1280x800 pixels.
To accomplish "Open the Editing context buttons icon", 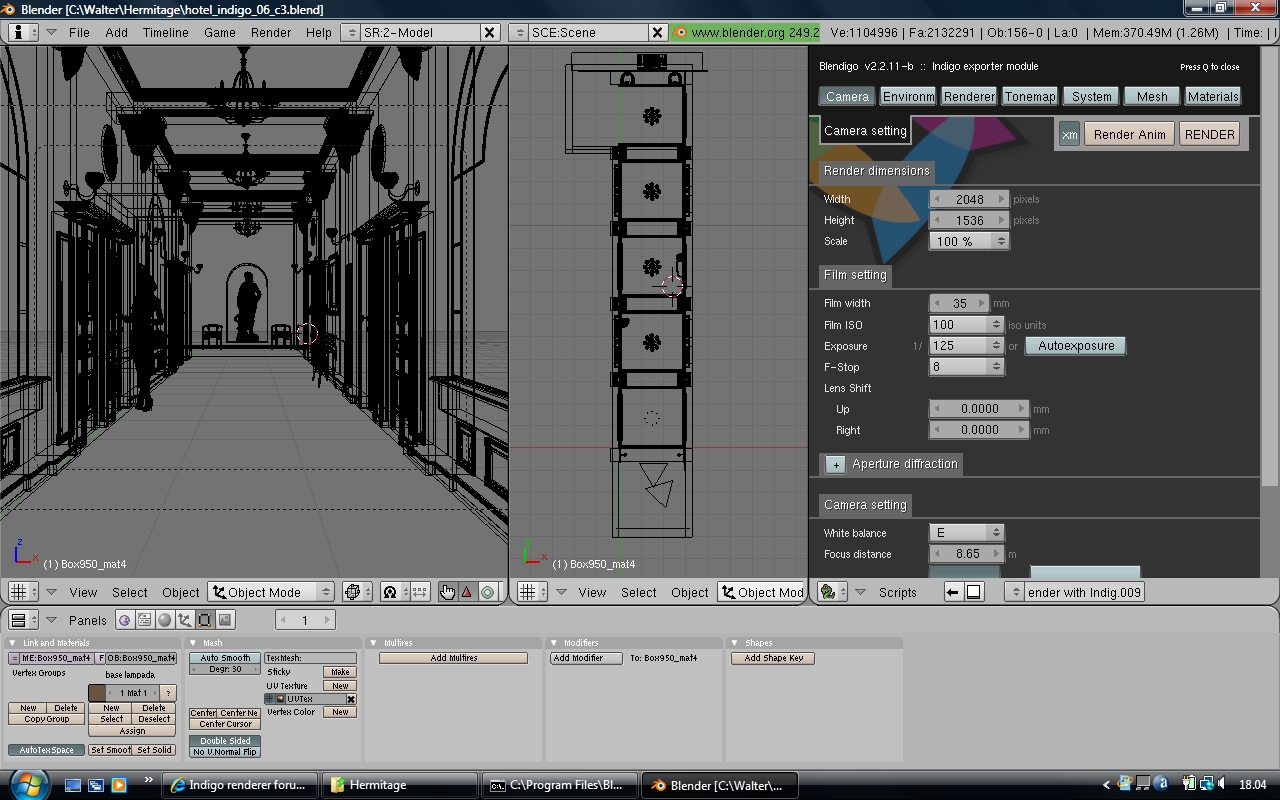I will point(205,620).
